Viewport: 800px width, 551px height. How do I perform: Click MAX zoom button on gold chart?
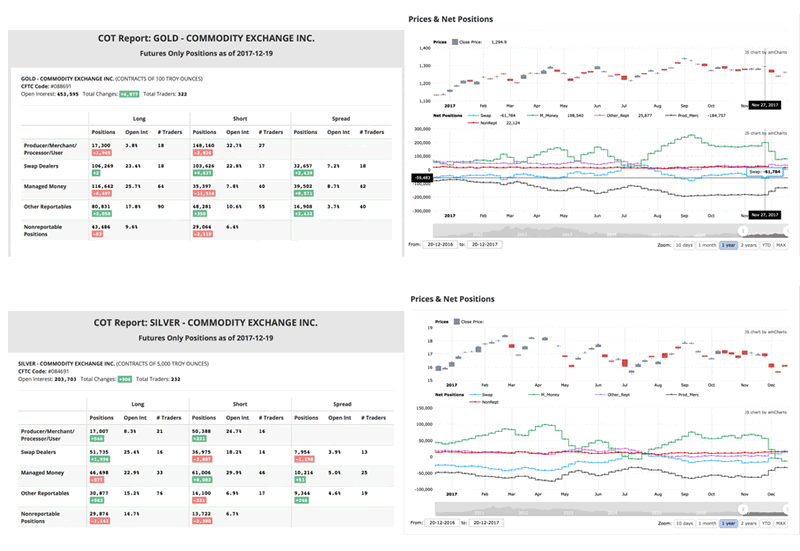(x=781, y=244)
